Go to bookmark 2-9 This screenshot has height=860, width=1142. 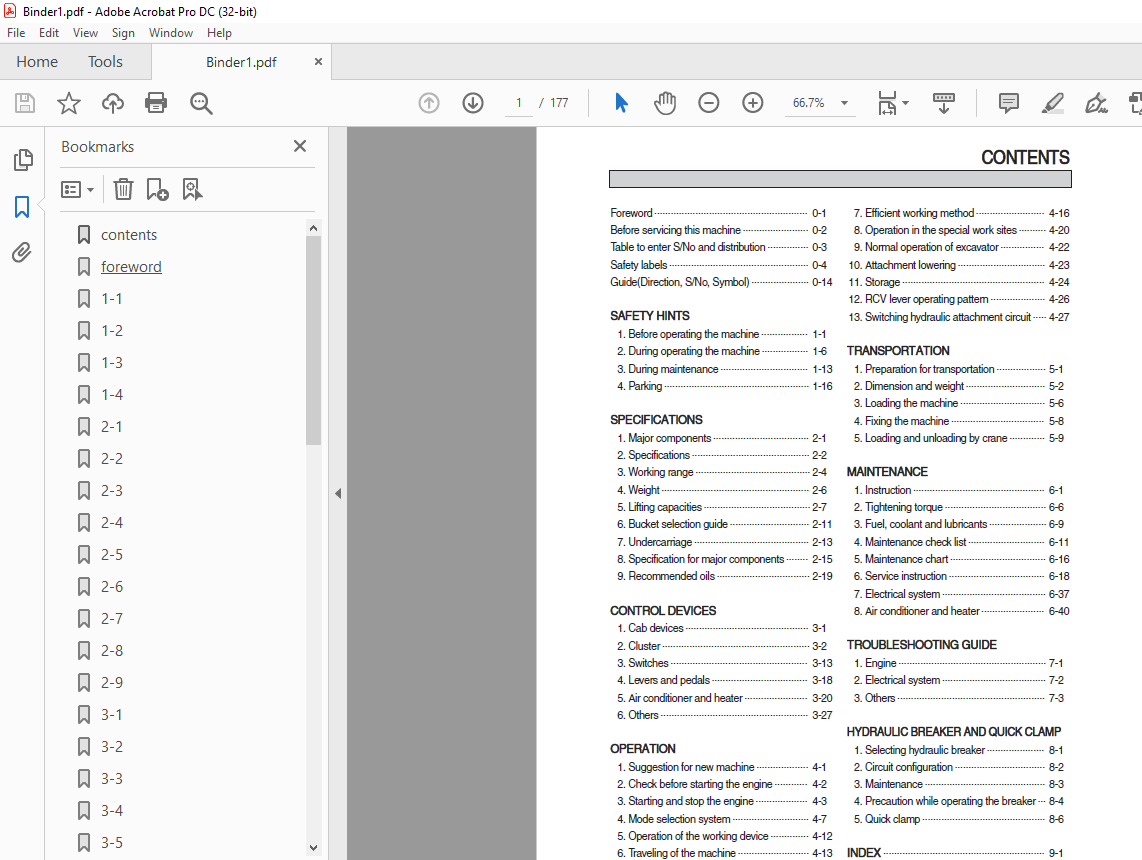click(x=111, y=682)
